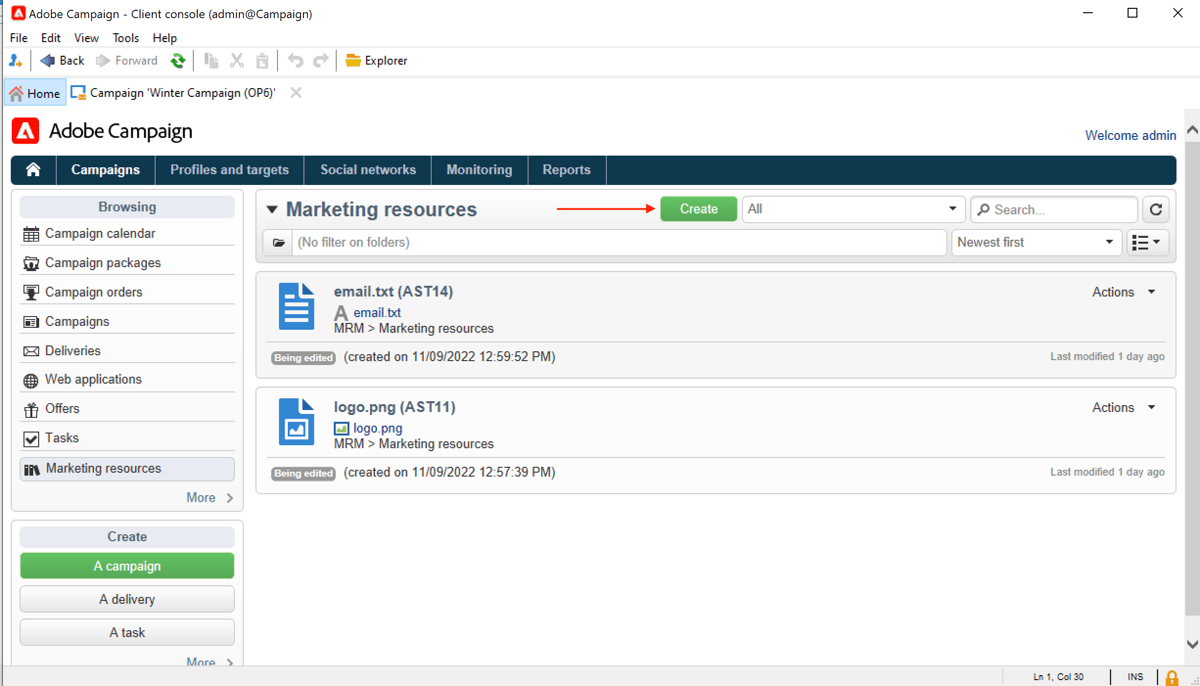Switch to the Monitoring tab

(479, 169)
